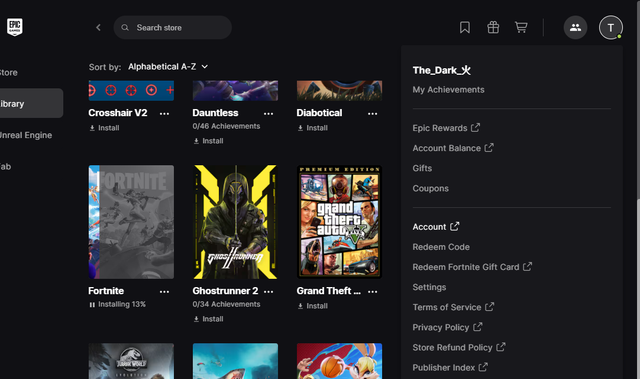Open the gift box icon
640x379 pixels.
pos(493,27)
